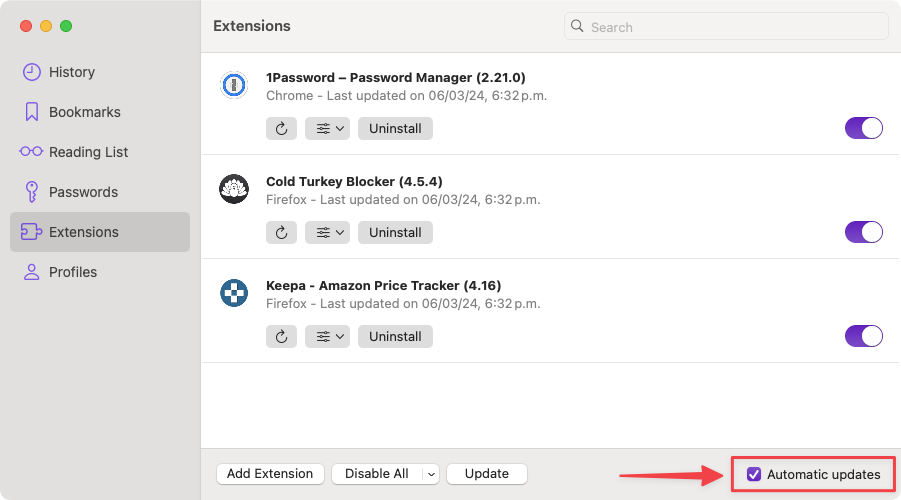The height and width of the screenshot is (500, 901).
Task: Disable the 1Password extension toggle
Action: pos(864,128)
